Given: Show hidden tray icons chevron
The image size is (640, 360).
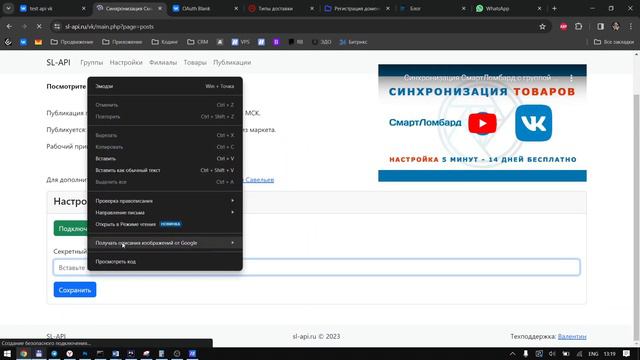Looking at the screenshot, I should 513,354.
